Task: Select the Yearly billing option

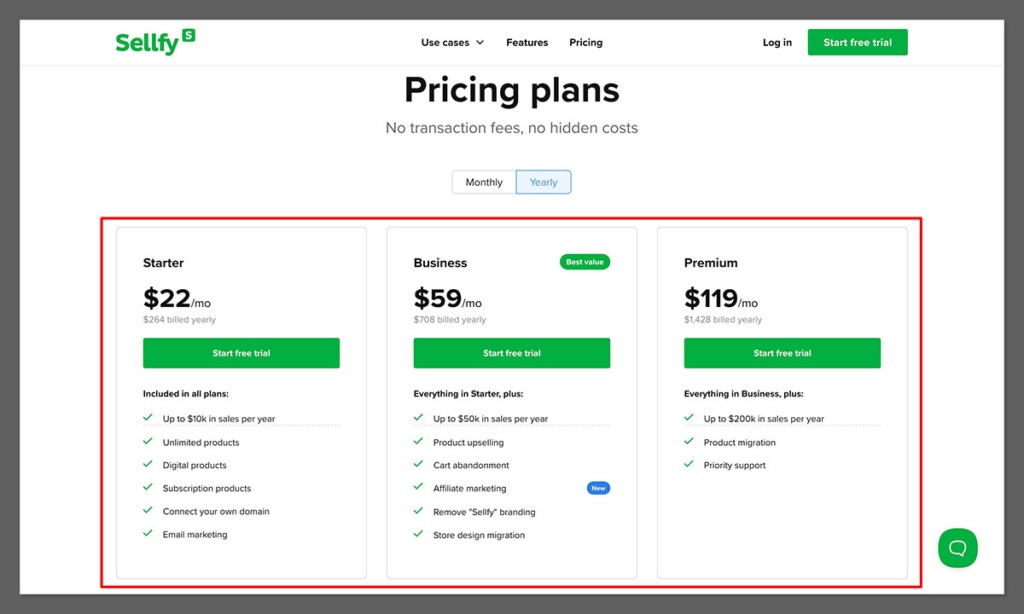Action: click(x=543, y=182)
